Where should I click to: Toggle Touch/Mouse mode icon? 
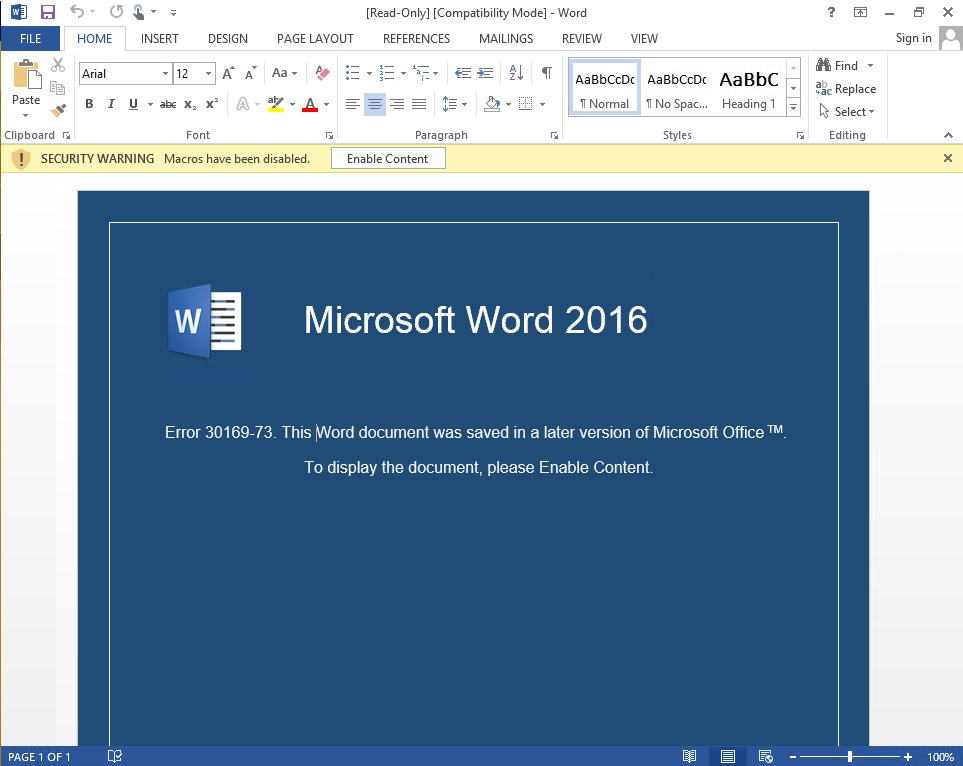[x=139, y=12]
